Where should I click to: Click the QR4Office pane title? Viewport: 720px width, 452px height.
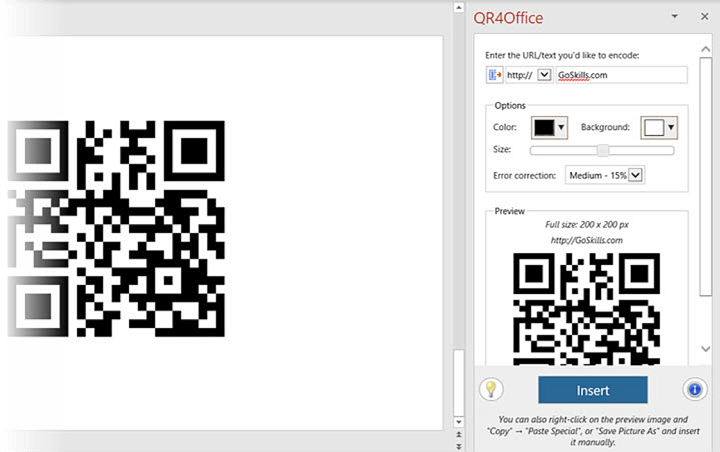coord(508,18)
